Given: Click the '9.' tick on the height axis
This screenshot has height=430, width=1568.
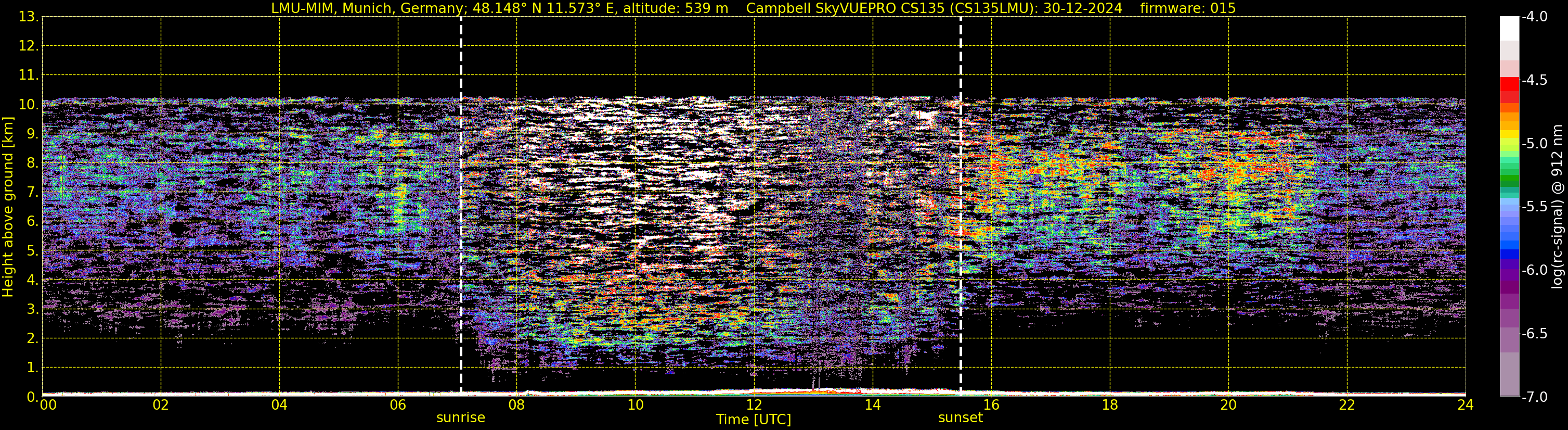Looking at the screenshot, I should [x=33, y=134].
